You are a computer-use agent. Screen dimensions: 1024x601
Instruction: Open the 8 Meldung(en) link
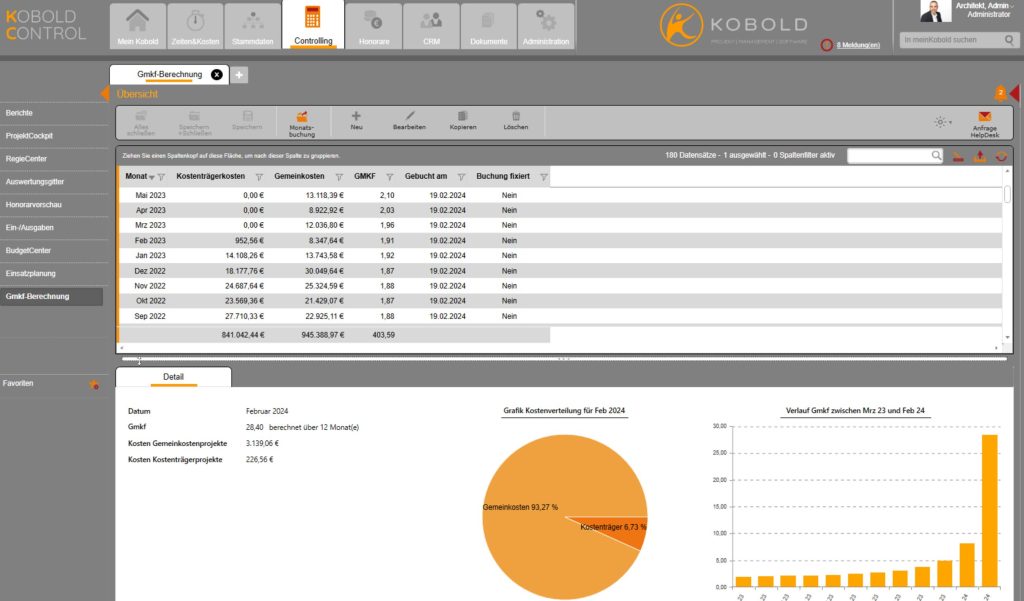tap(858, 45)
